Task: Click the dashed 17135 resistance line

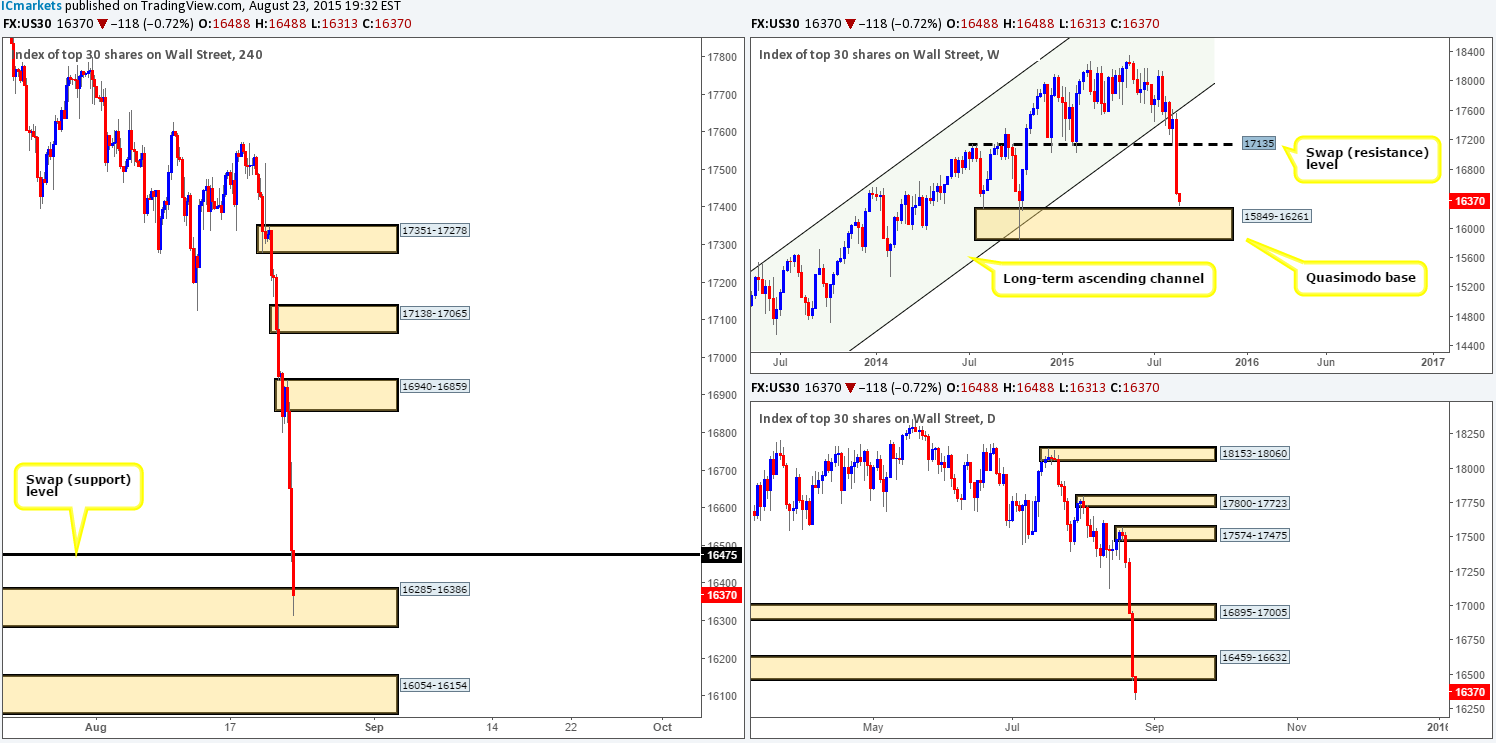Action: (1102, 144)
